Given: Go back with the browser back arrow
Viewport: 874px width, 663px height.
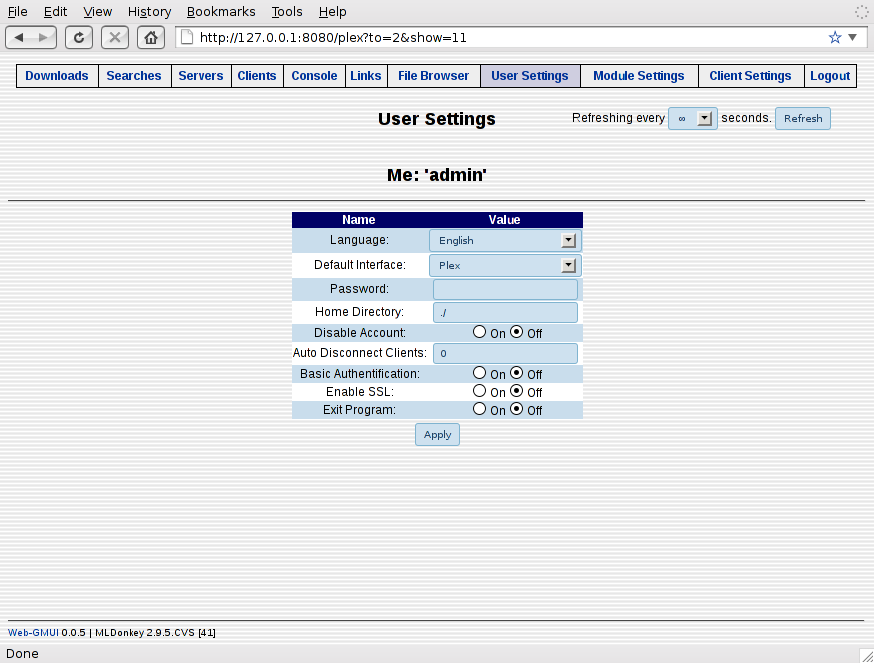Looking at the screenshot, I should pyautogui.click(x=19, y=38).
